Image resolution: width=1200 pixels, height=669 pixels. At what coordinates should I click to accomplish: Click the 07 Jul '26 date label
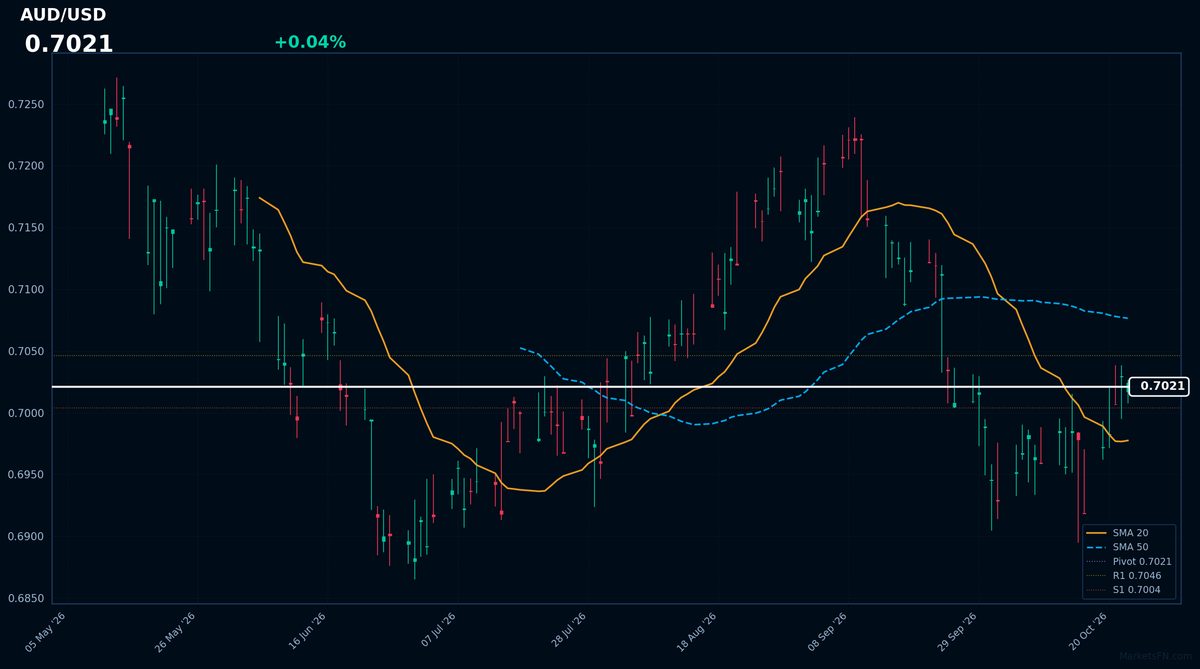coord(437,632)
